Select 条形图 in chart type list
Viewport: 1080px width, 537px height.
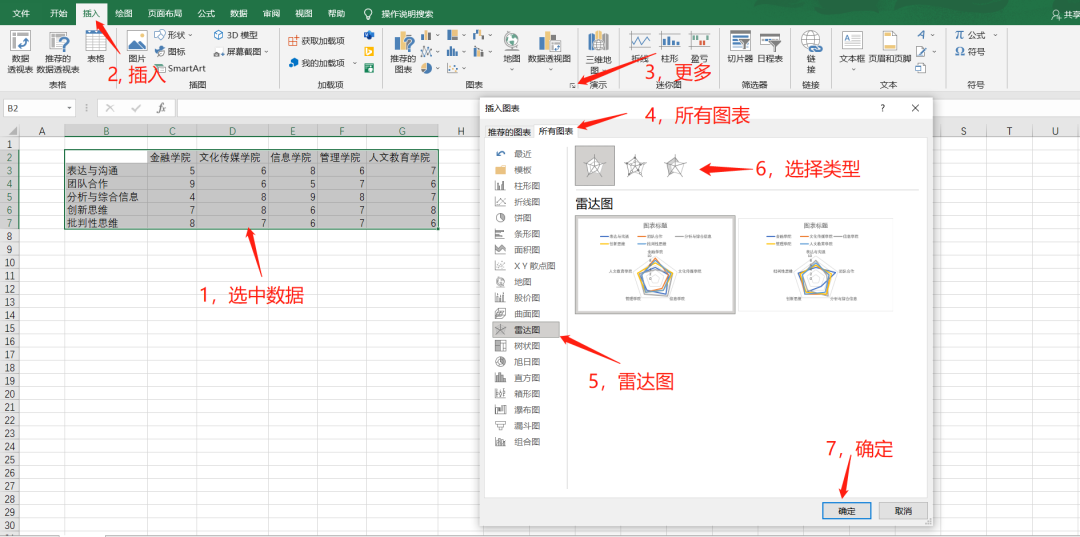pos(527,233)
